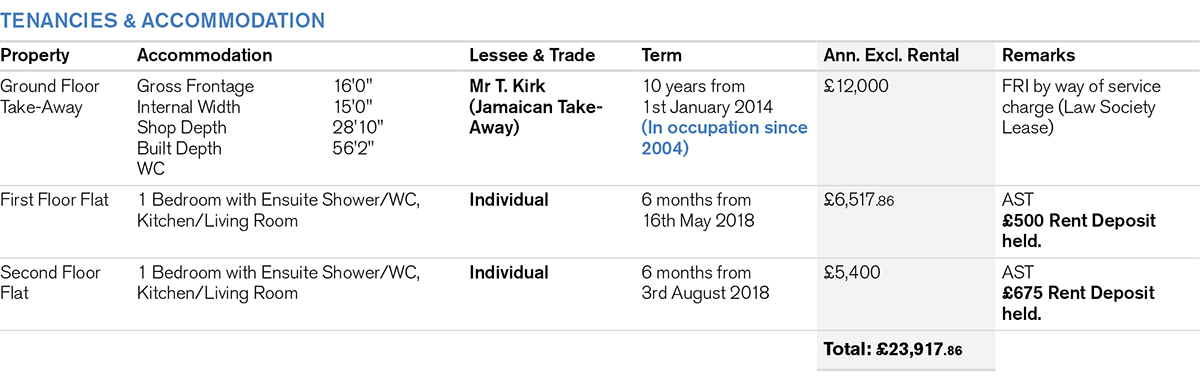Click the blue 'In occupation since 2004' text
1200x380 pixels.
click(724, 138)
